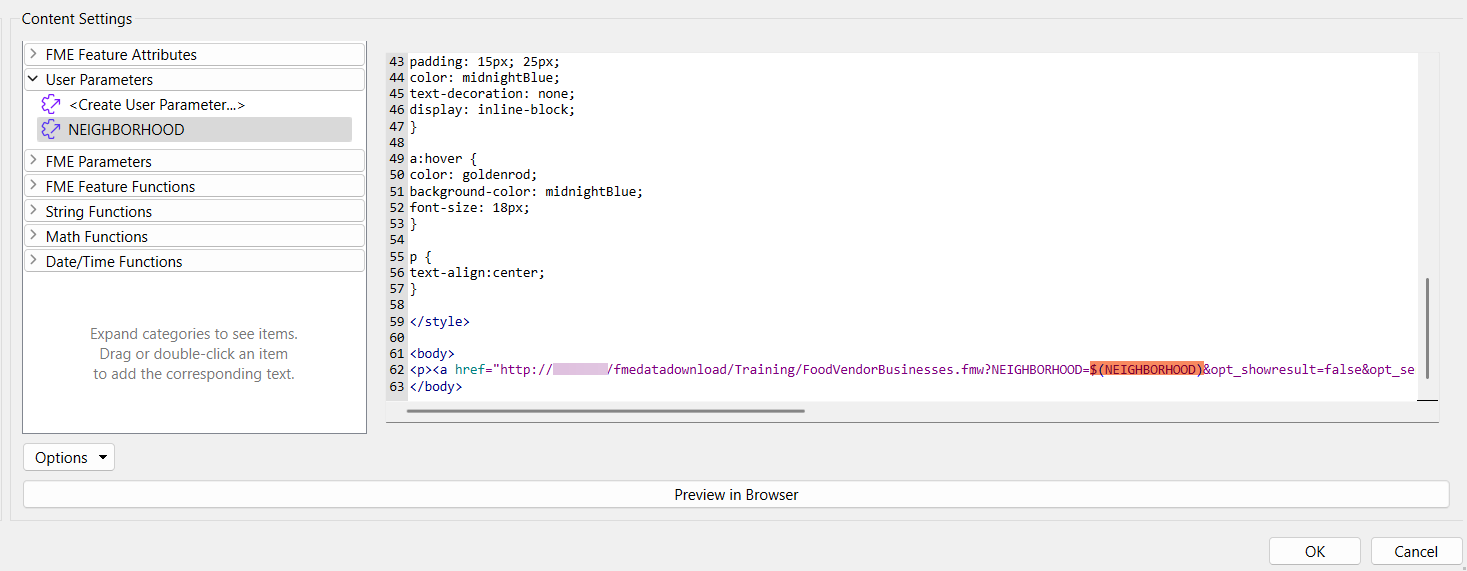Select the <Create User Parameter...> item
The image size is (1467, 571).
(157, 104)
